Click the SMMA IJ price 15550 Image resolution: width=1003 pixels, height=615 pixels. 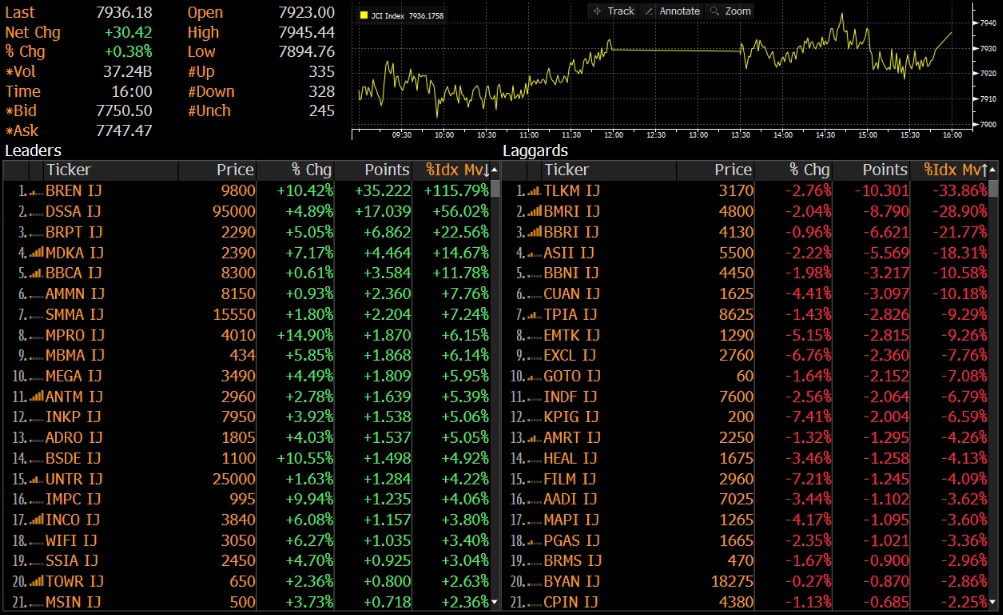pos(234,314)
